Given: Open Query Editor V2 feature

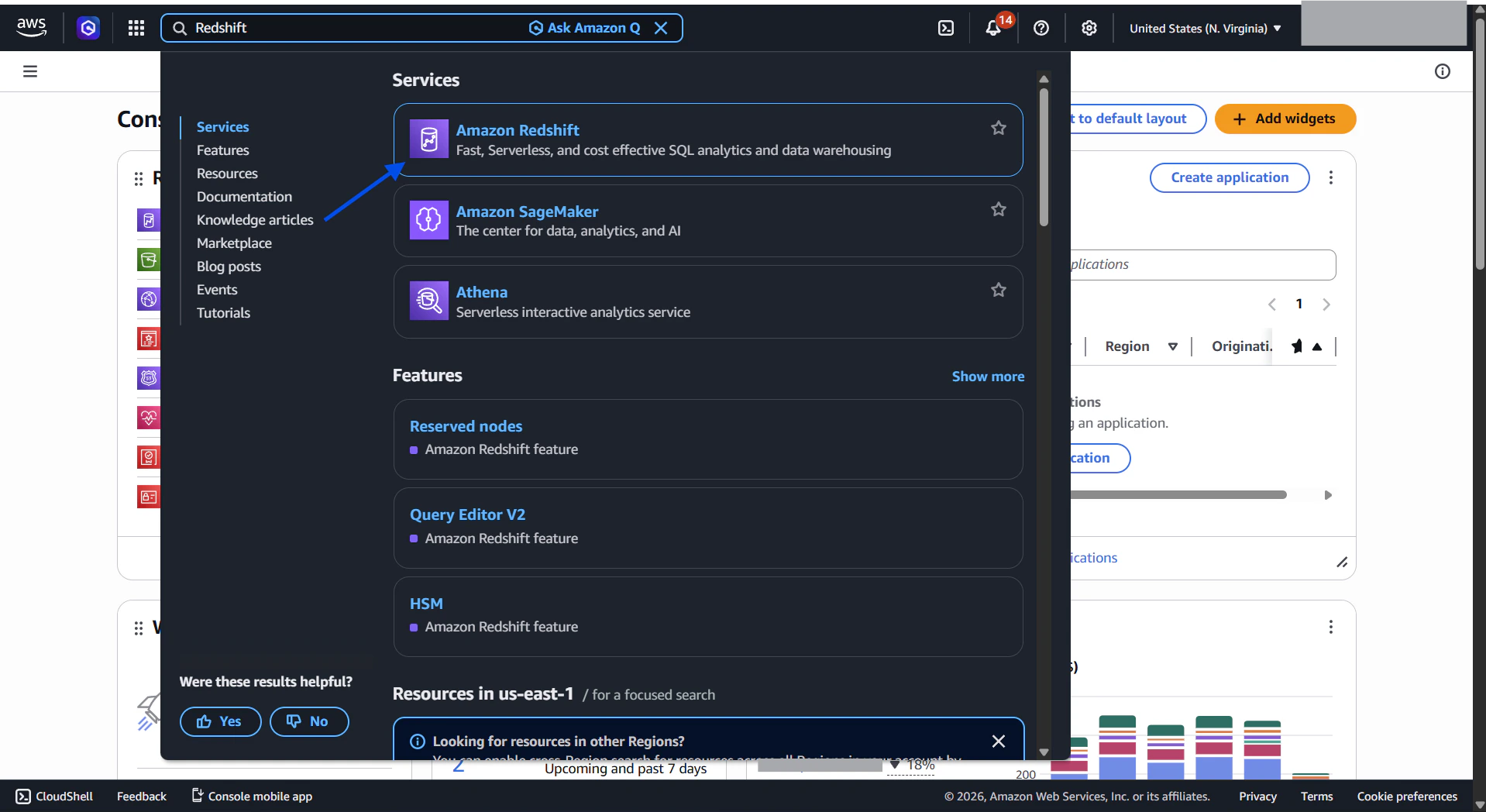Looking at the screenshot, I should coord(467,514).
